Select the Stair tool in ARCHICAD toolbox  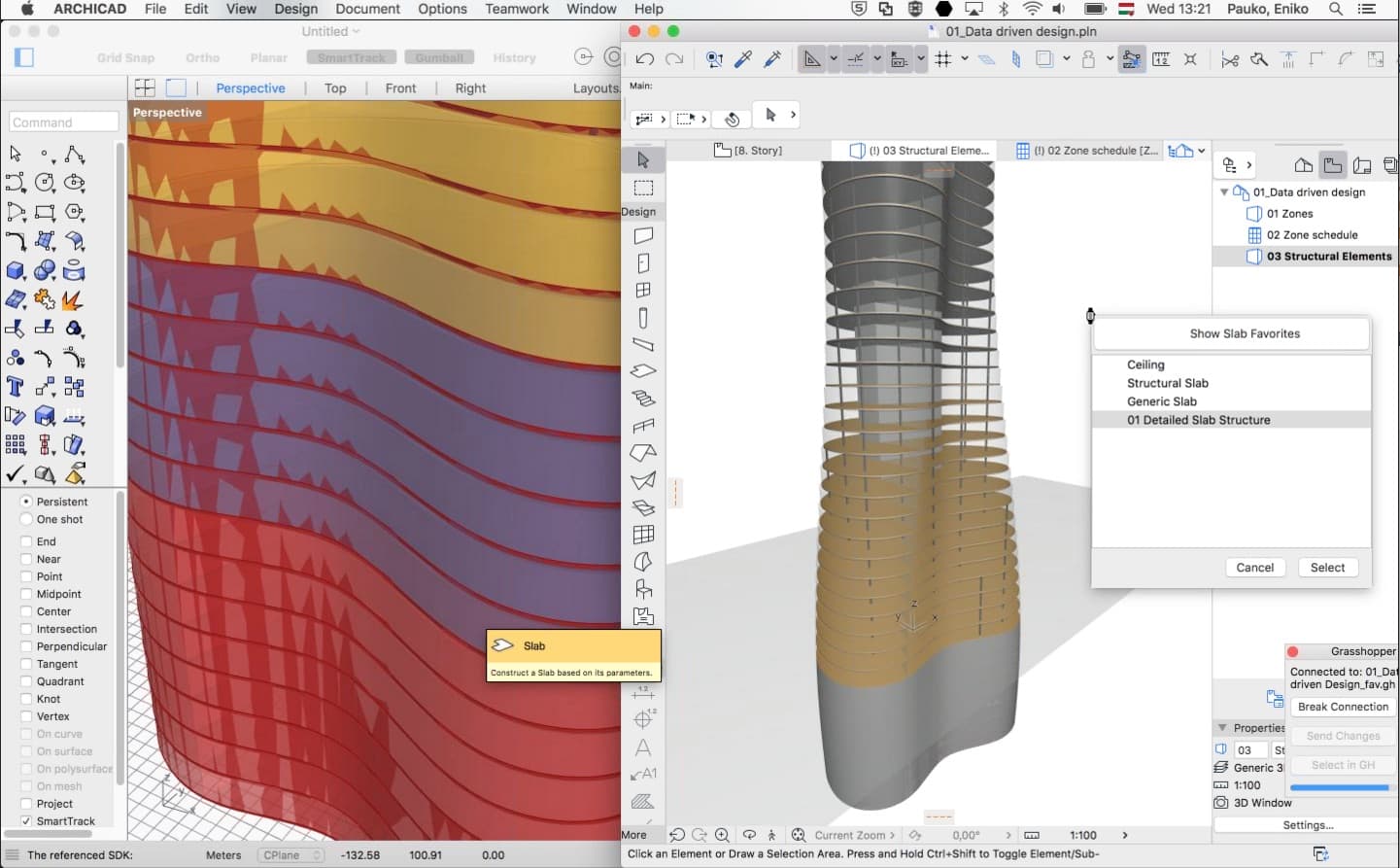point(643,399)
